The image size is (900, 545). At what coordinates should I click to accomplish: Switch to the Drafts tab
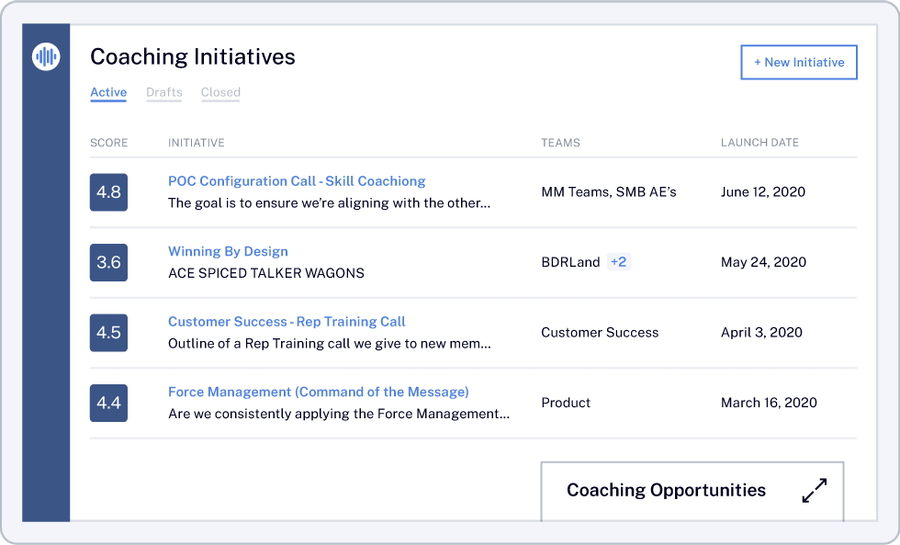(164, 92)
